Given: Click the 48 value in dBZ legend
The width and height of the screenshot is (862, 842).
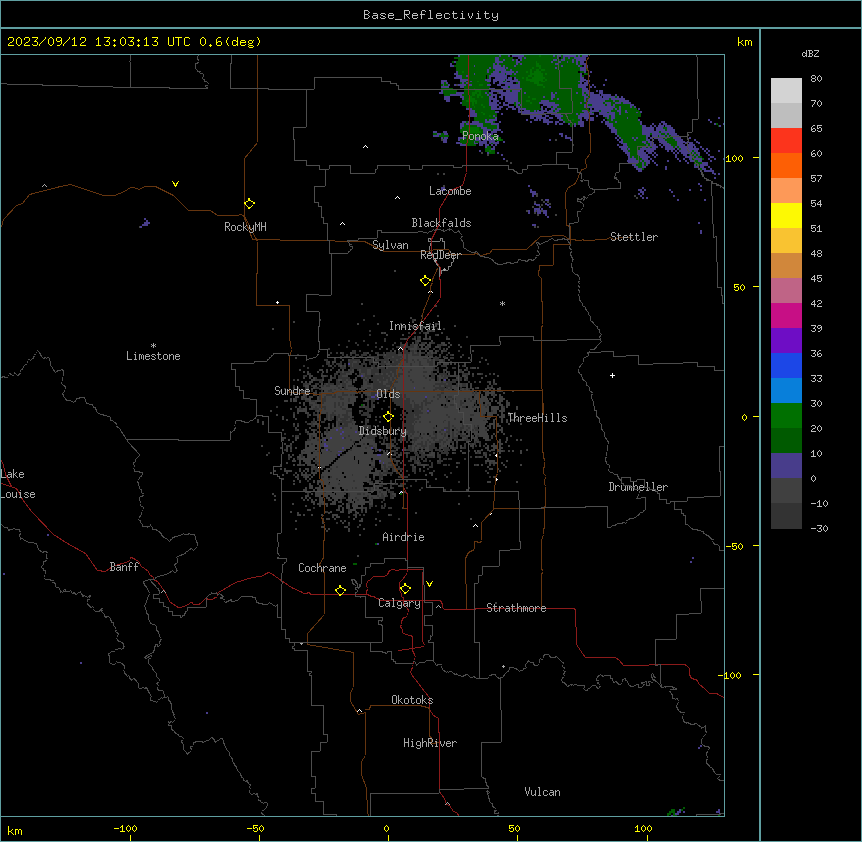Looking at the screenshot, I should (x=816, y=253).
